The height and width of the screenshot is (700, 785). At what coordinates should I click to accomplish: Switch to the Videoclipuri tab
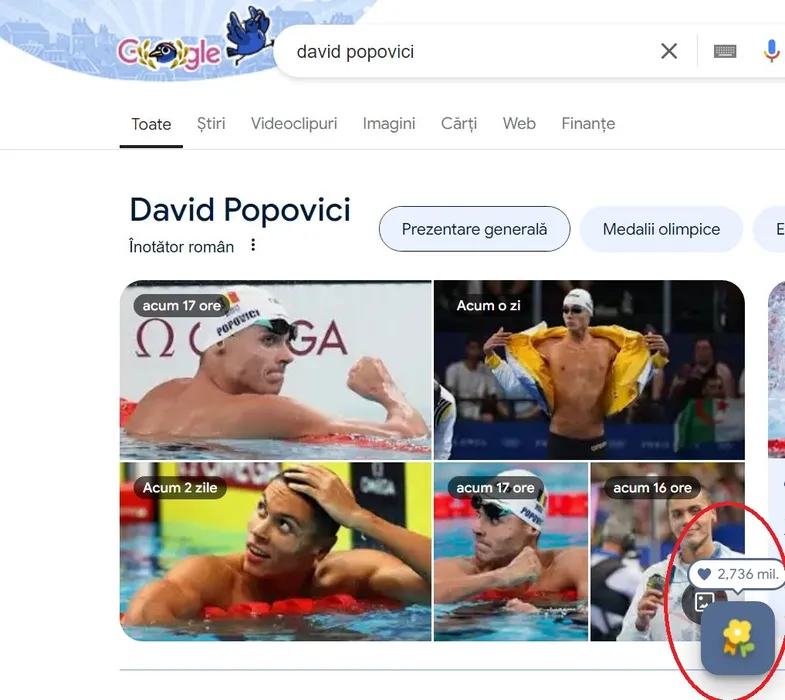point(294,124)
